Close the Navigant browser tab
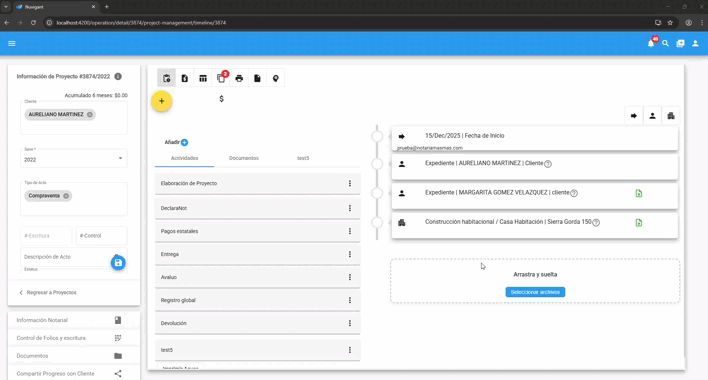This screenshot has height=380, width=708. pos(93,7)
